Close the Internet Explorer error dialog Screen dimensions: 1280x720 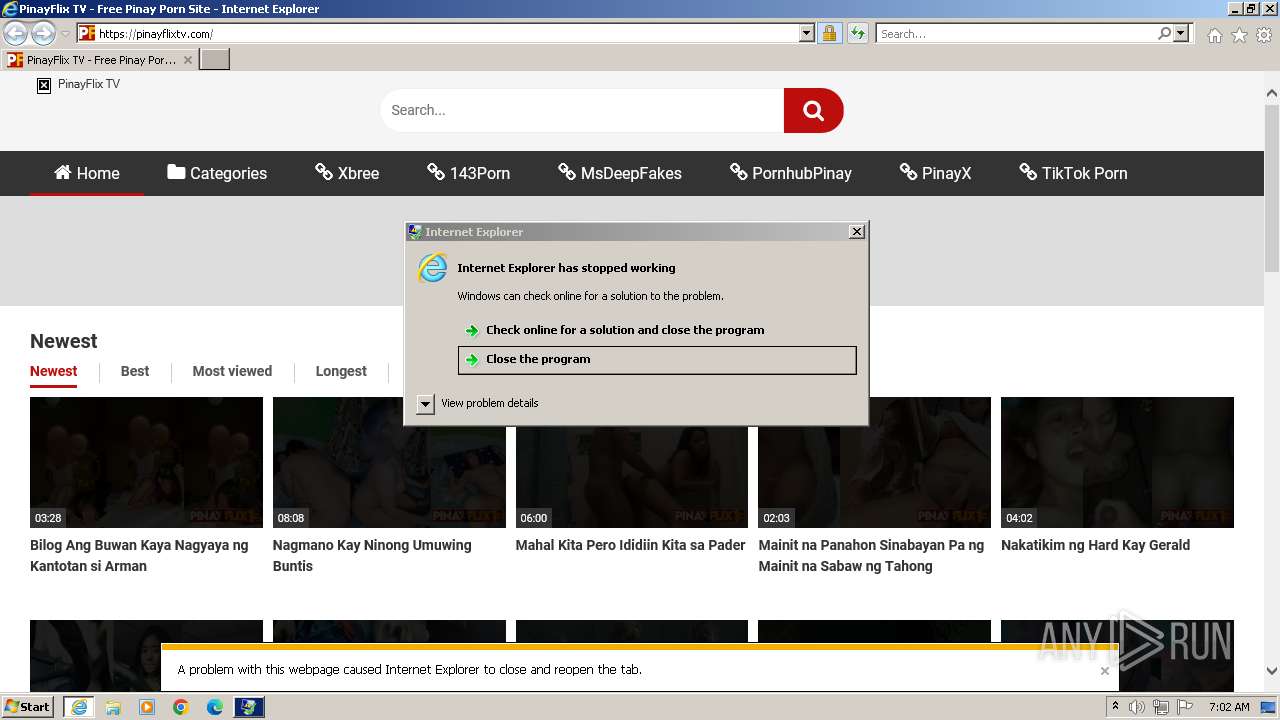click(857, 231)
